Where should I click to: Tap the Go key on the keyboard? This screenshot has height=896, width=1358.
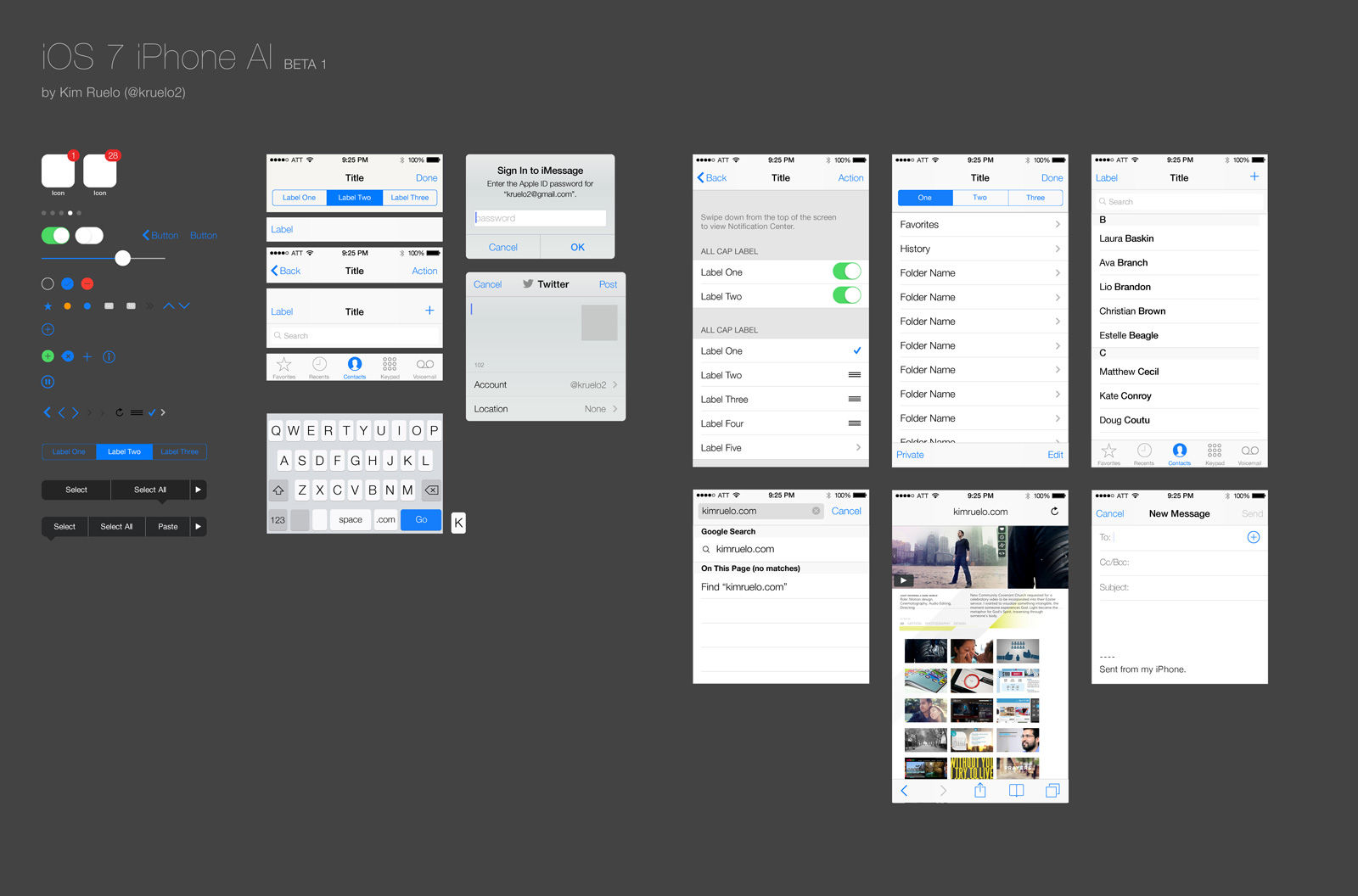click(x=420, y=519)
